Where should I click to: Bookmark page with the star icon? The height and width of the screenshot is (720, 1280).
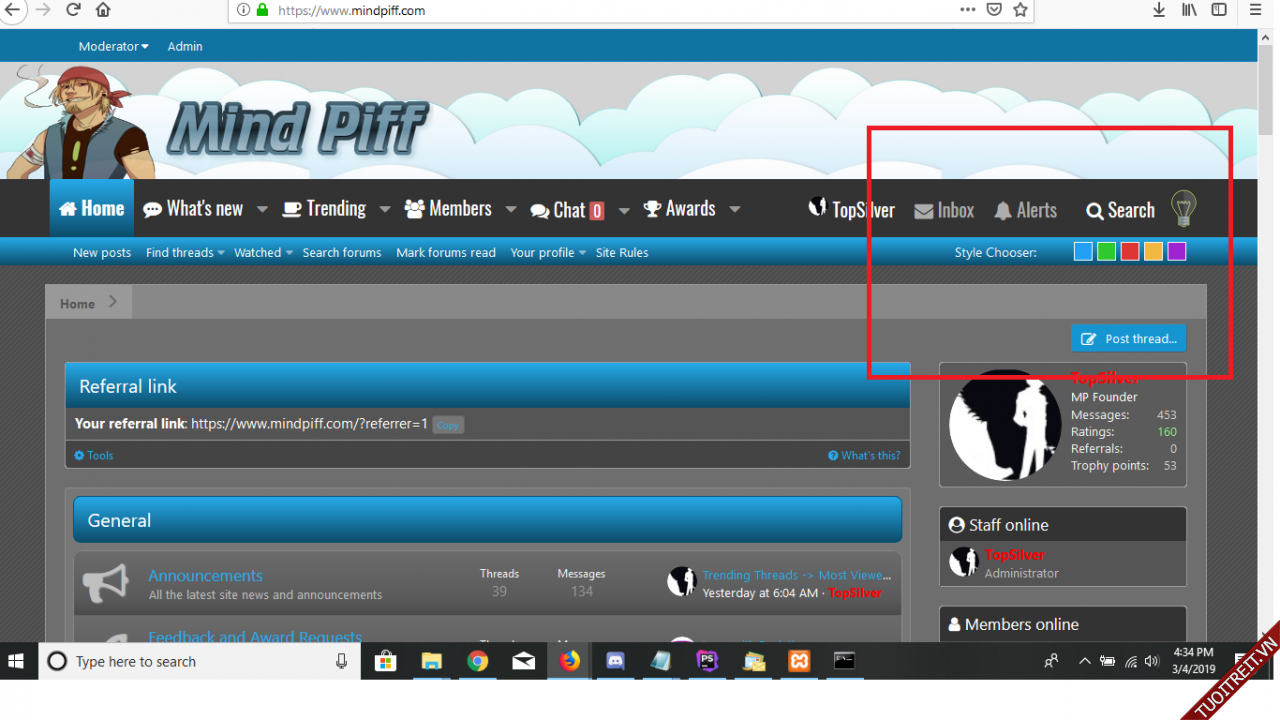tap(1020, 10)
